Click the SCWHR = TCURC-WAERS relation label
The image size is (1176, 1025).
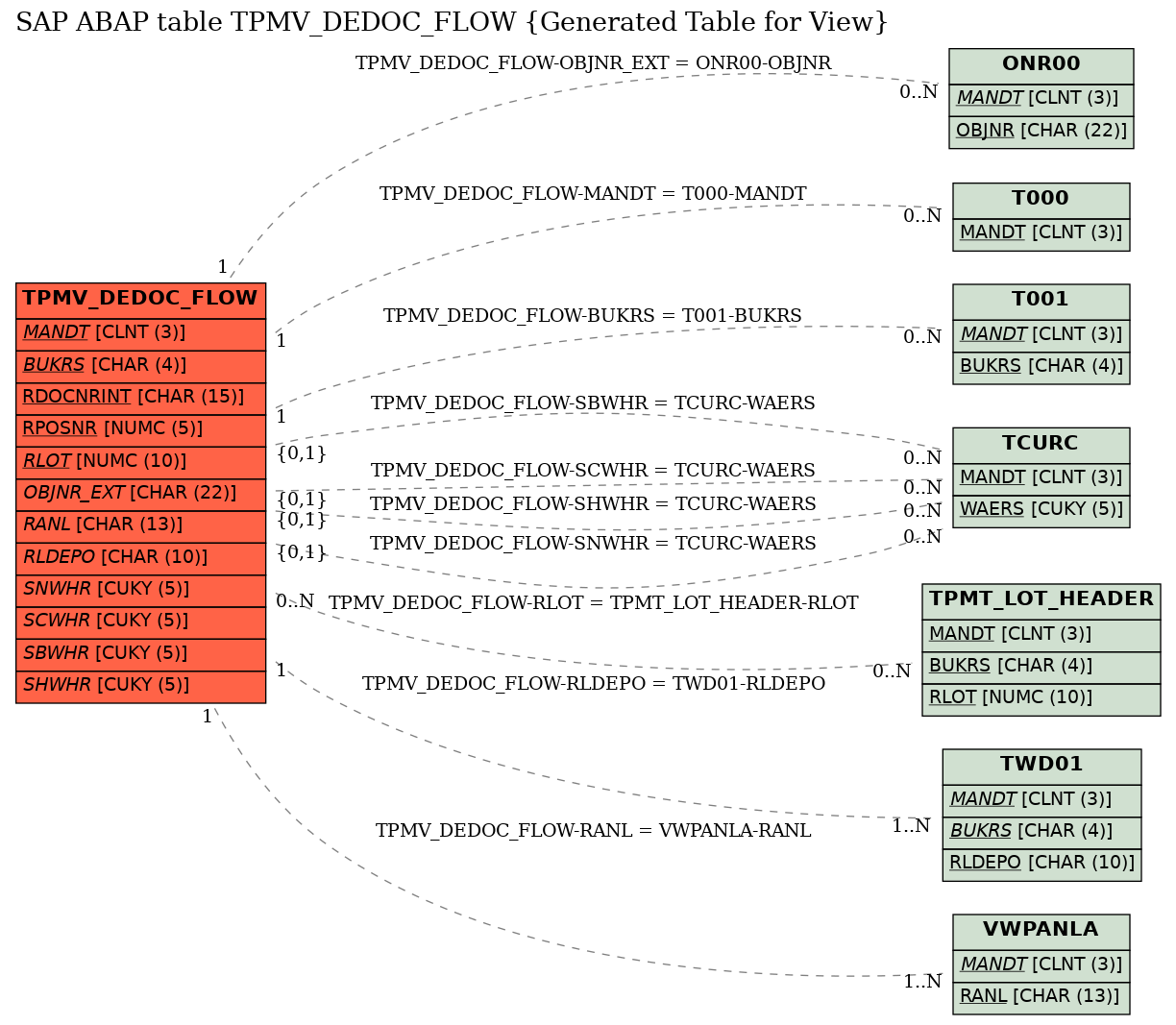point(593,471)
